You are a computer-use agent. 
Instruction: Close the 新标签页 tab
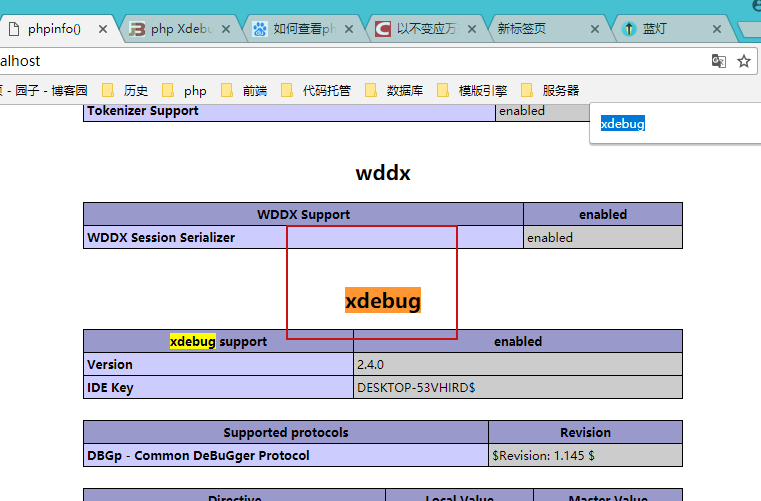pos(595,29)
